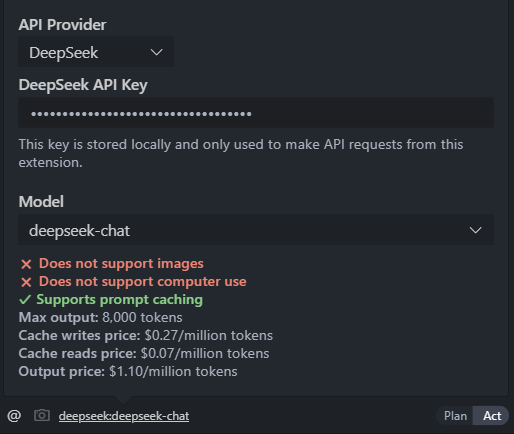This screenshot has width=514, height=434.
Task: Click the Max output 8,000 tokens text
Action: pos(101,317)
